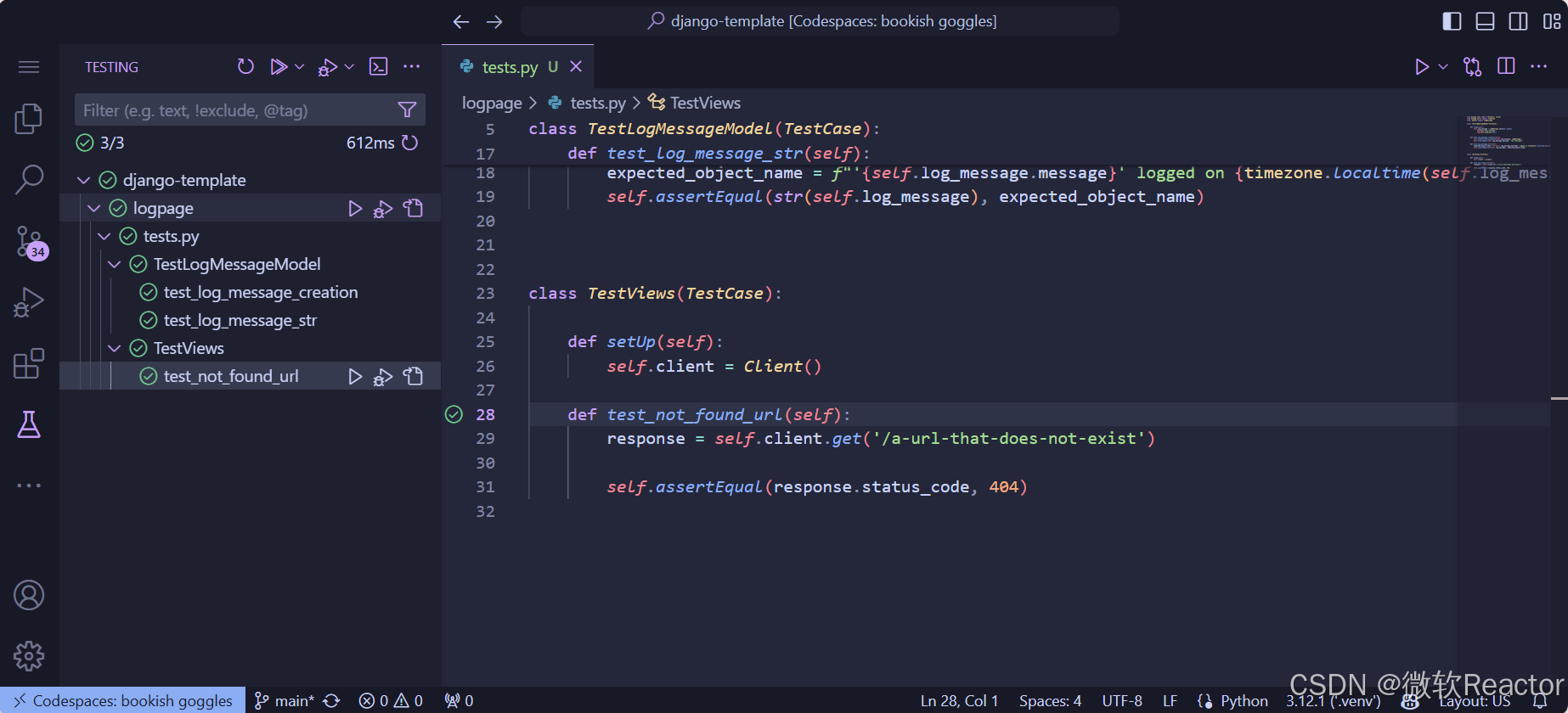Toggle the bottom panel layout

tap(1485, 21)
